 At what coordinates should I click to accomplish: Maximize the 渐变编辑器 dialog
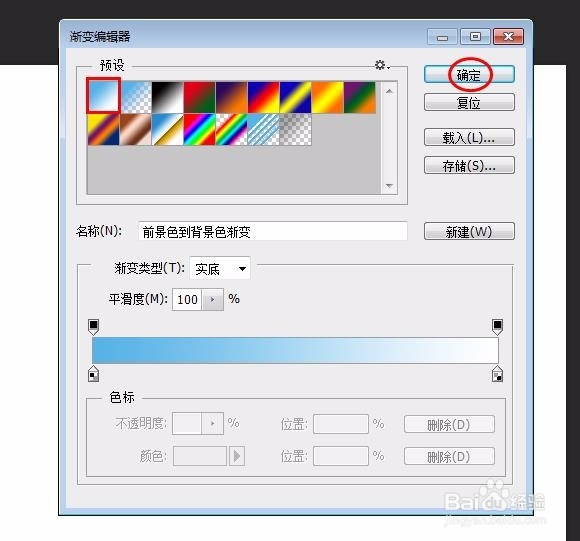pyautogui.click(x=475, y=37)
